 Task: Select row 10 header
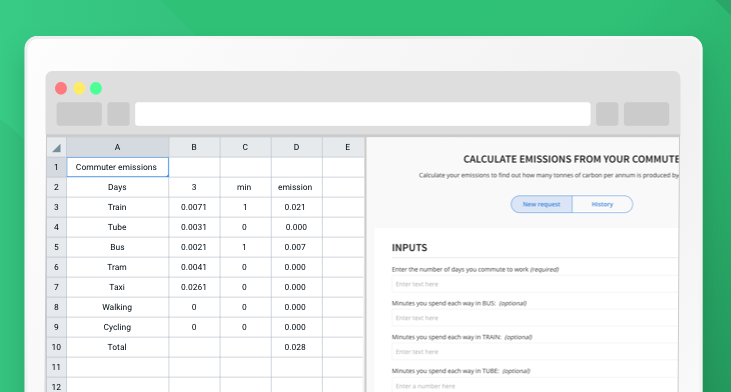56,347
